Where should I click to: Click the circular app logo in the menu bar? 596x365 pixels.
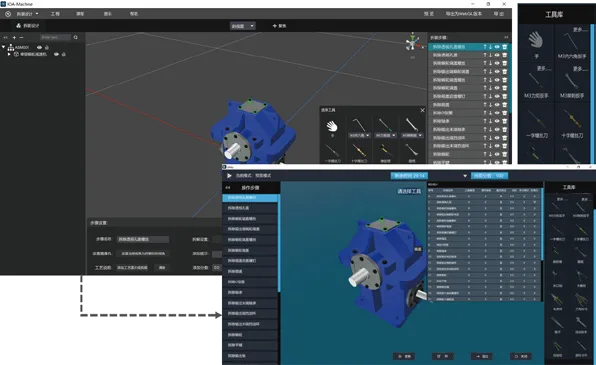[x=8, y=14]
